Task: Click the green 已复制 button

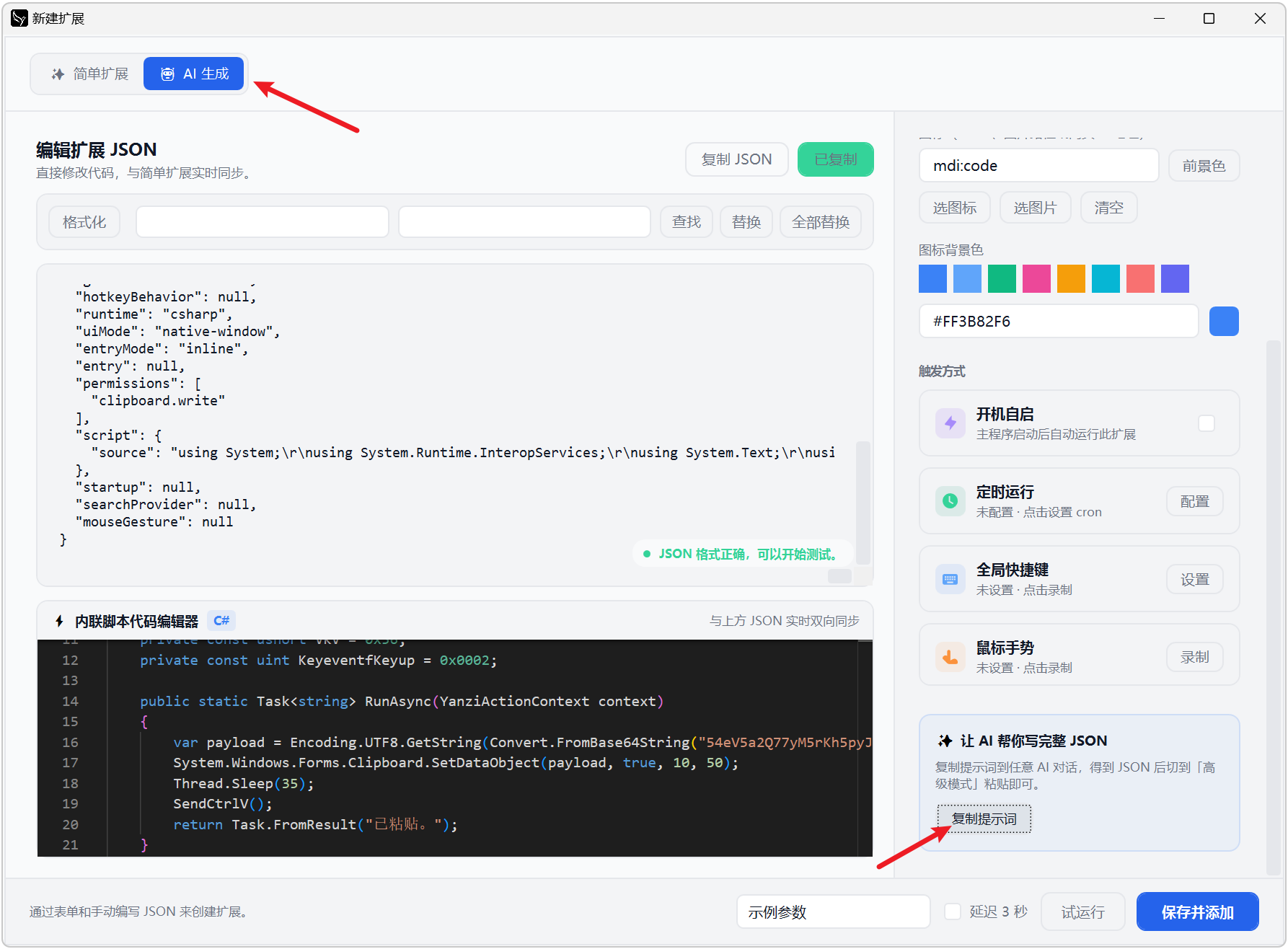Action: (835, 159)
